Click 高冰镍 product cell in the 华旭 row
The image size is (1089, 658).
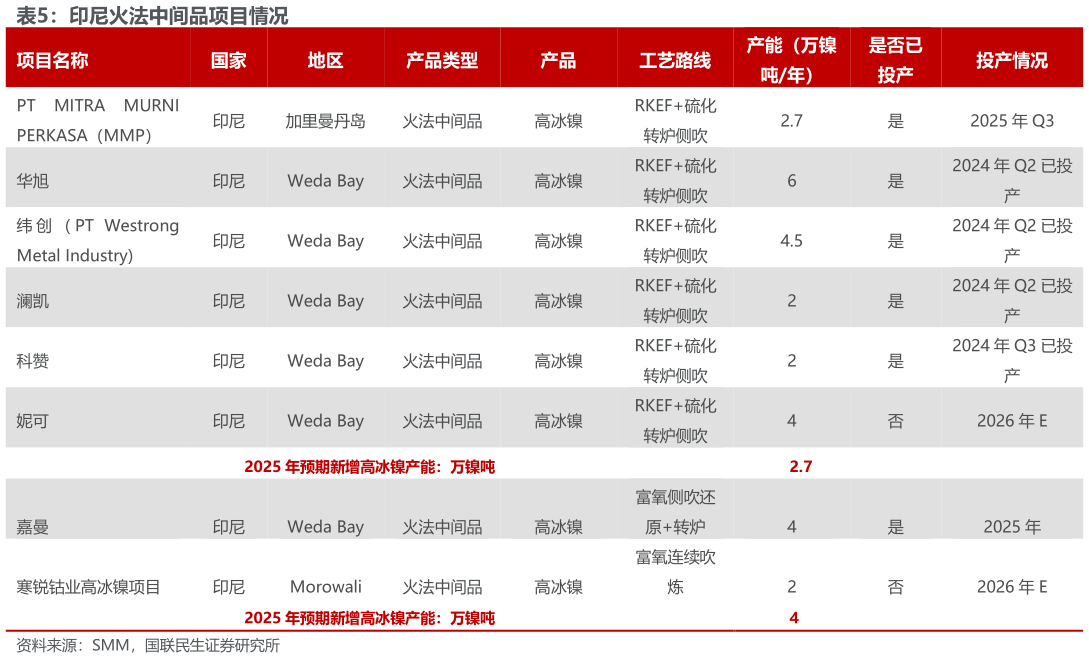point(558,181)
